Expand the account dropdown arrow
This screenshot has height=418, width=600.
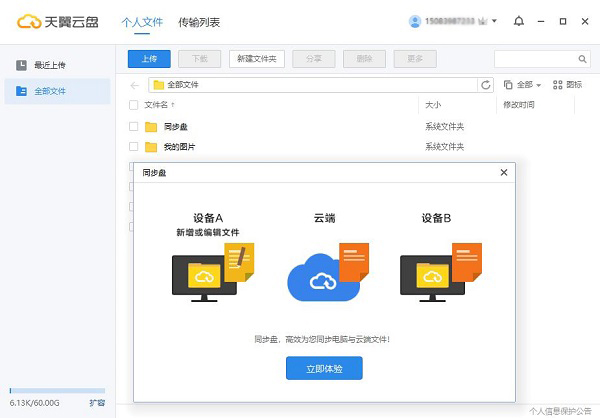click(494, 21)
